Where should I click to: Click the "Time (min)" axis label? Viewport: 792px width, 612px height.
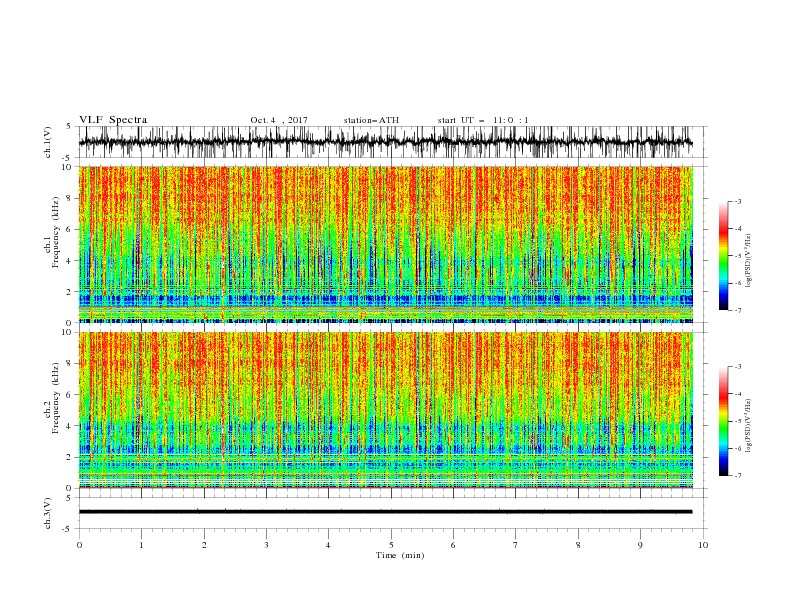coord(400,555)
